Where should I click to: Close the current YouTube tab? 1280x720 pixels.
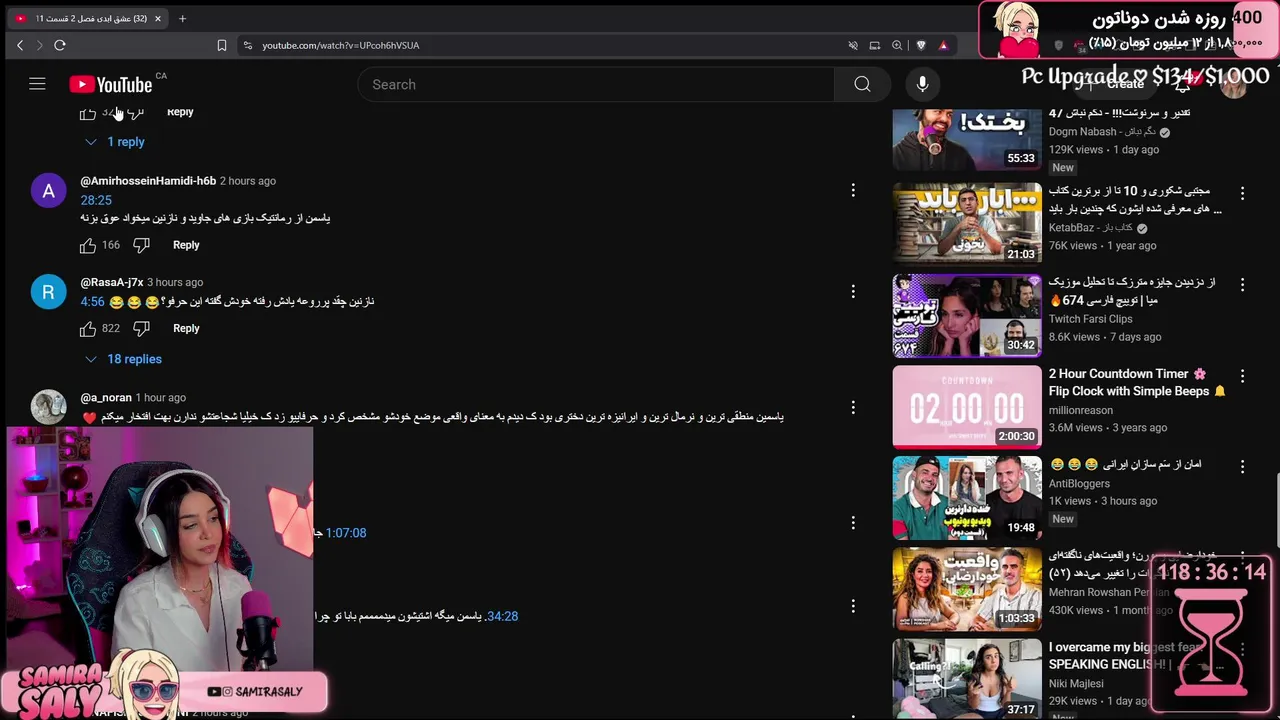pos(157,18)
